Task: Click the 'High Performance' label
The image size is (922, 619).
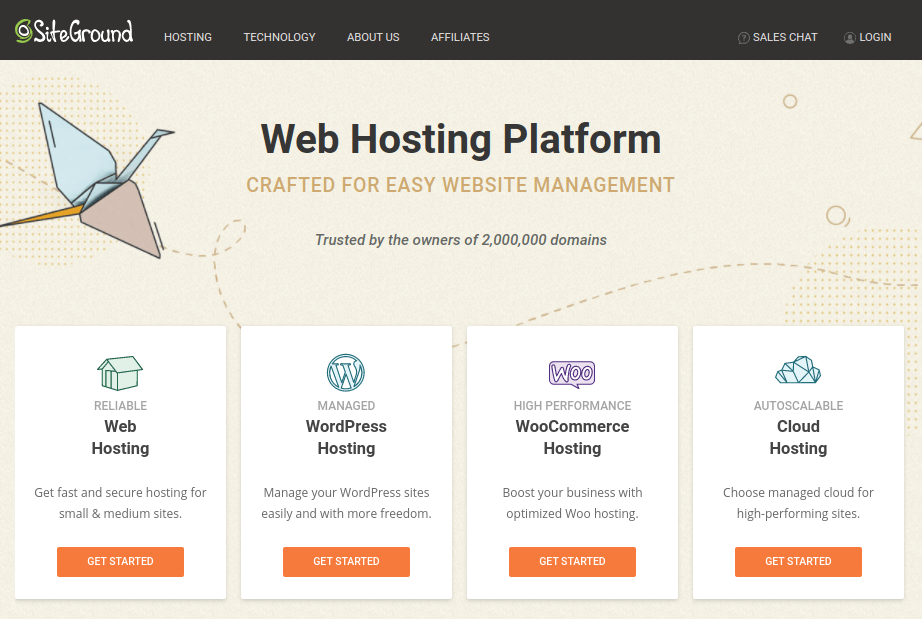Action: click(x=572, y=406)
